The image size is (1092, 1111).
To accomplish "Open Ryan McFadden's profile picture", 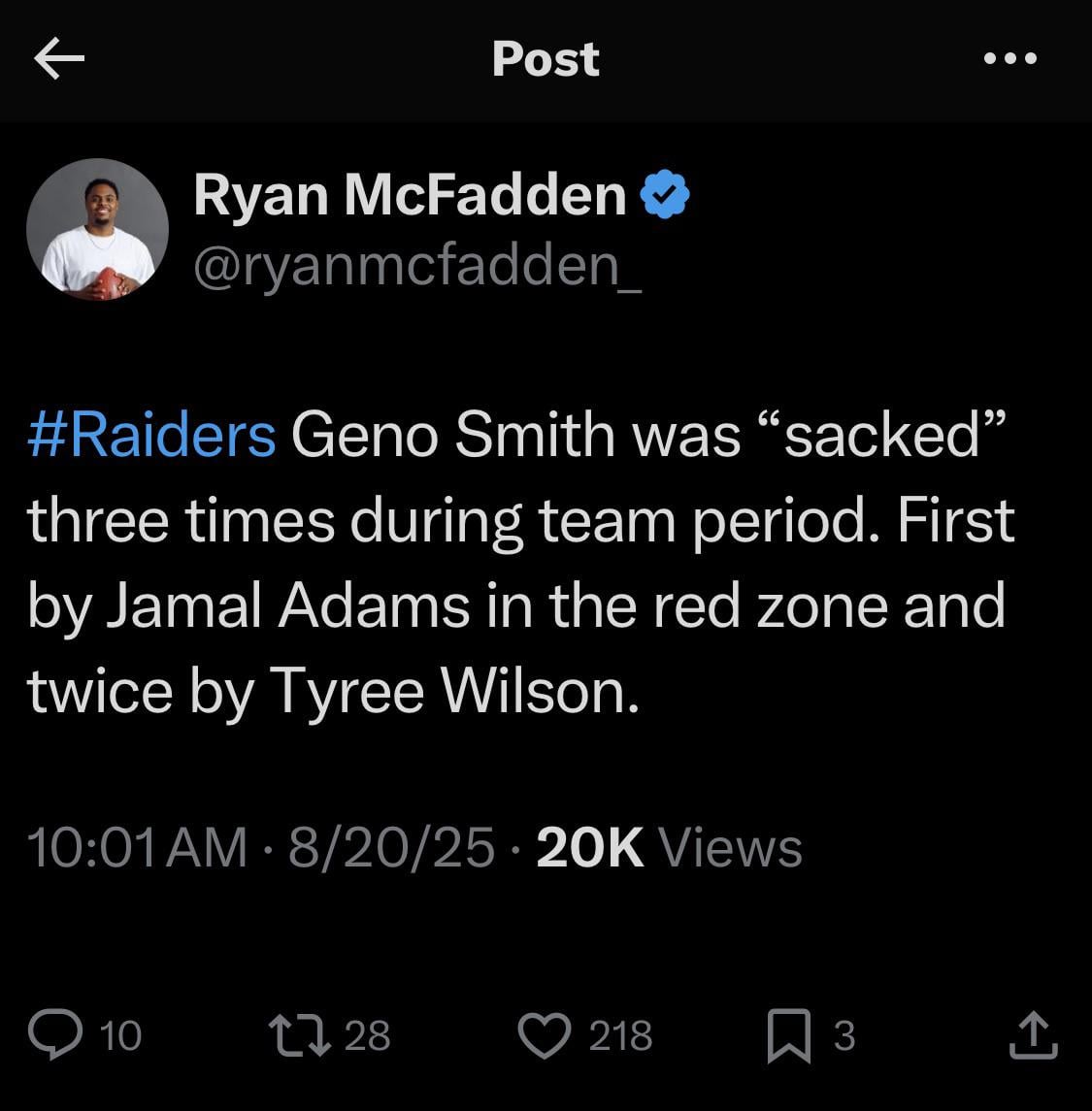I will (98, 230).
